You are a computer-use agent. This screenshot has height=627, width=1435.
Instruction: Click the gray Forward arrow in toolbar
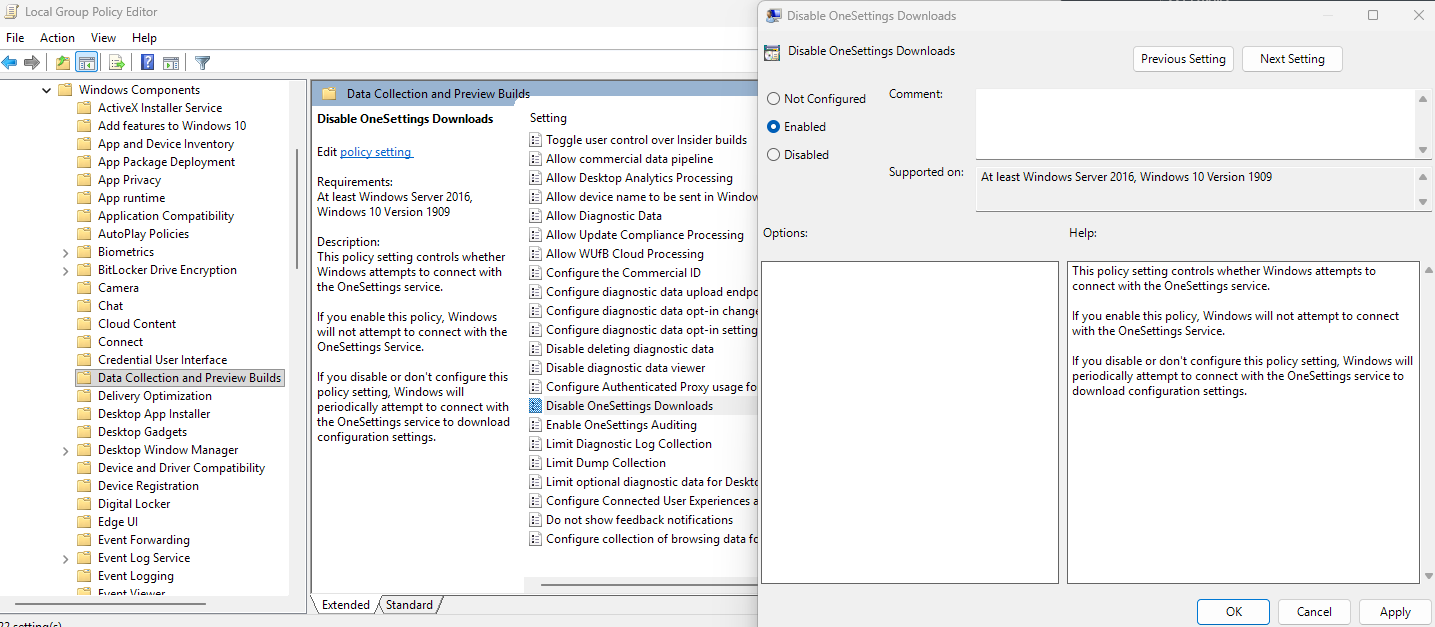tap(32, 62)
